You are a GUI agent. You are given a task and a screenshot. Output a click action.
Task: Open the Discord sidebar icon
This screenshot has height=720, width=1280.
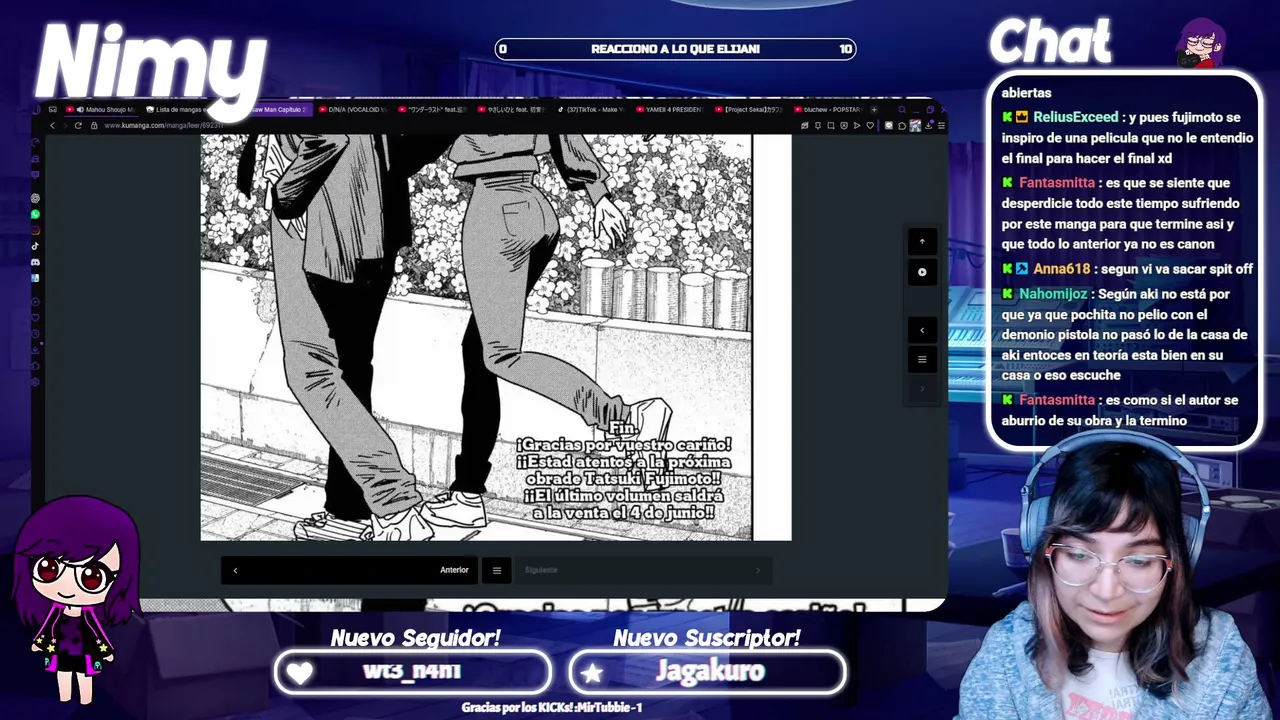pyautogui.click(x=35, y=262)
